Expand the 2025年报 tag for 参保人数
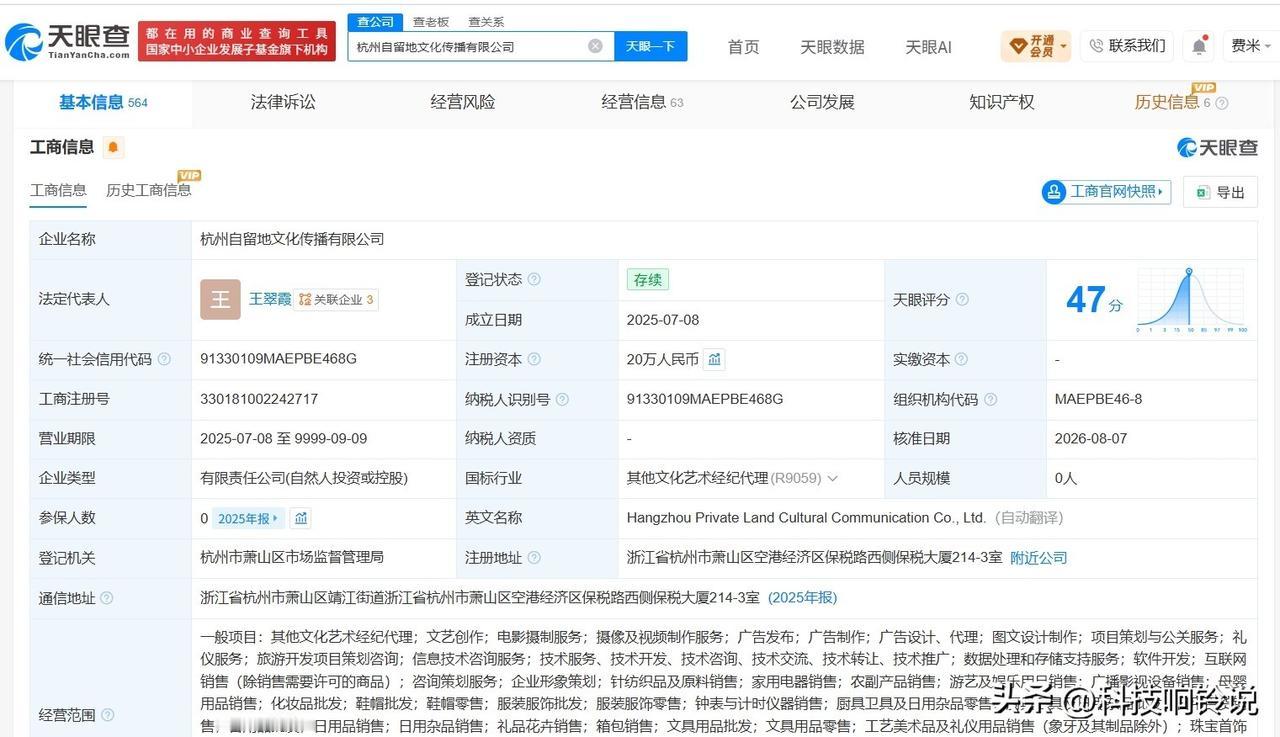 [x=250, y=518]
